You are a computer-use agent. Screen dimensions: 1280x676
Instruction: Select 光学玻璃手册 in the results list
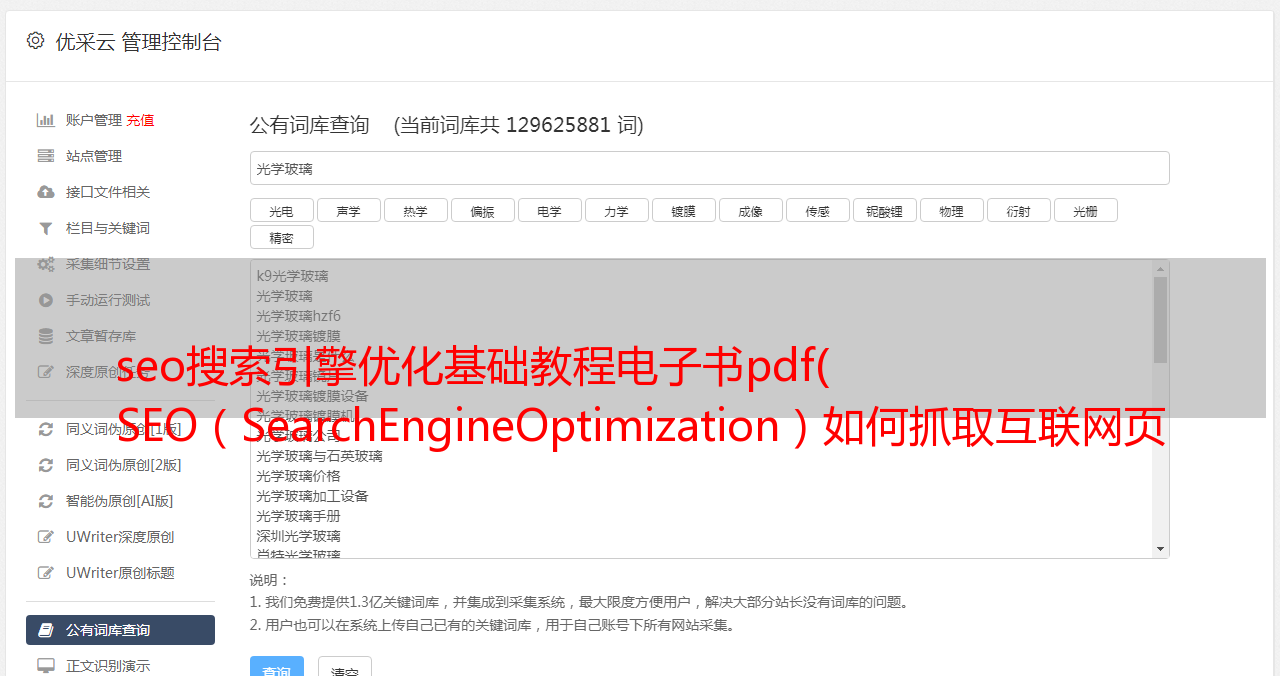click(298, 516)
